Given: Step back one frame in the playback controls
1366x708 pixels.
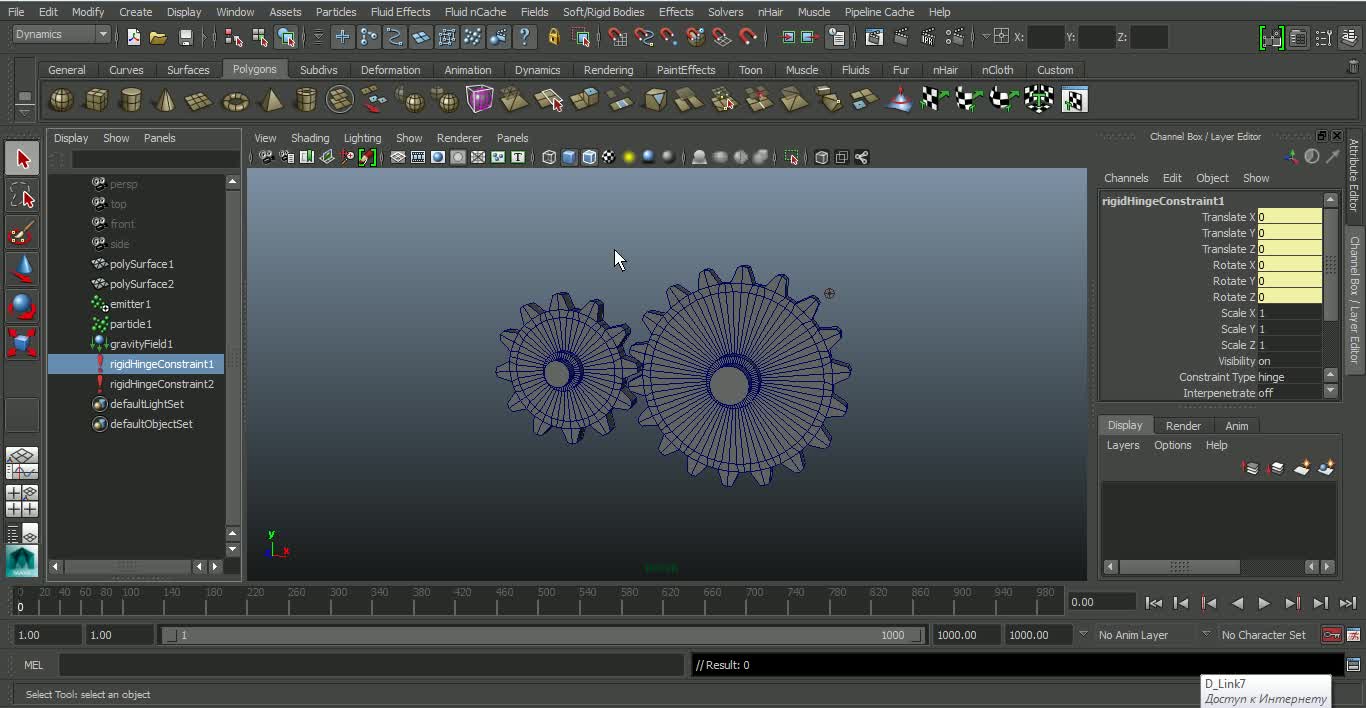Looking at the screenshot, I should pyautogui.click(x=1181, y=603).
